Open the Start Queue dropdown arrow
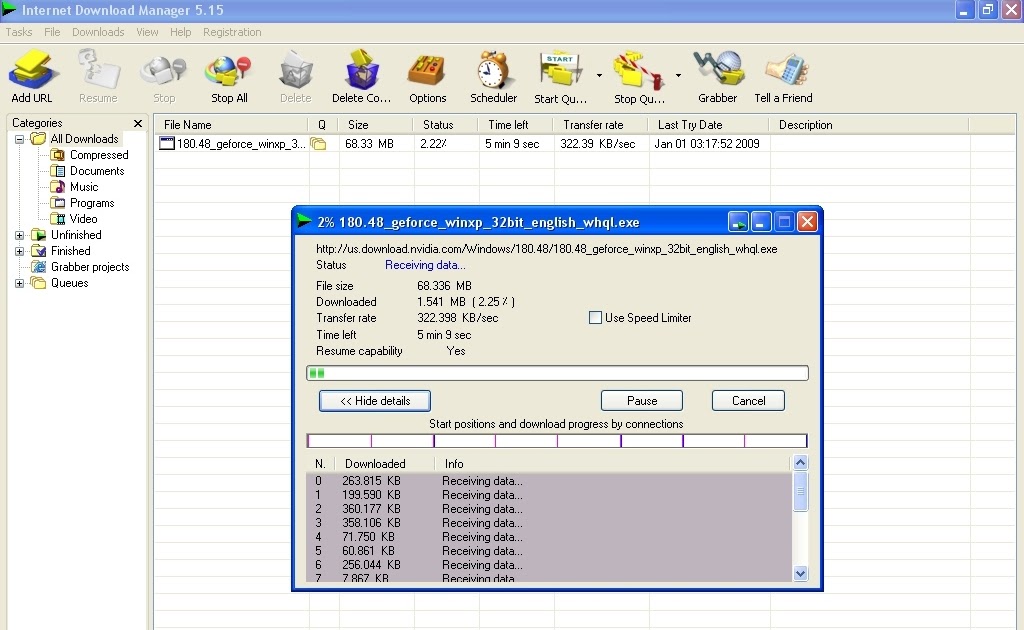Screen dimensions: 1024x630 click(599, 76)
